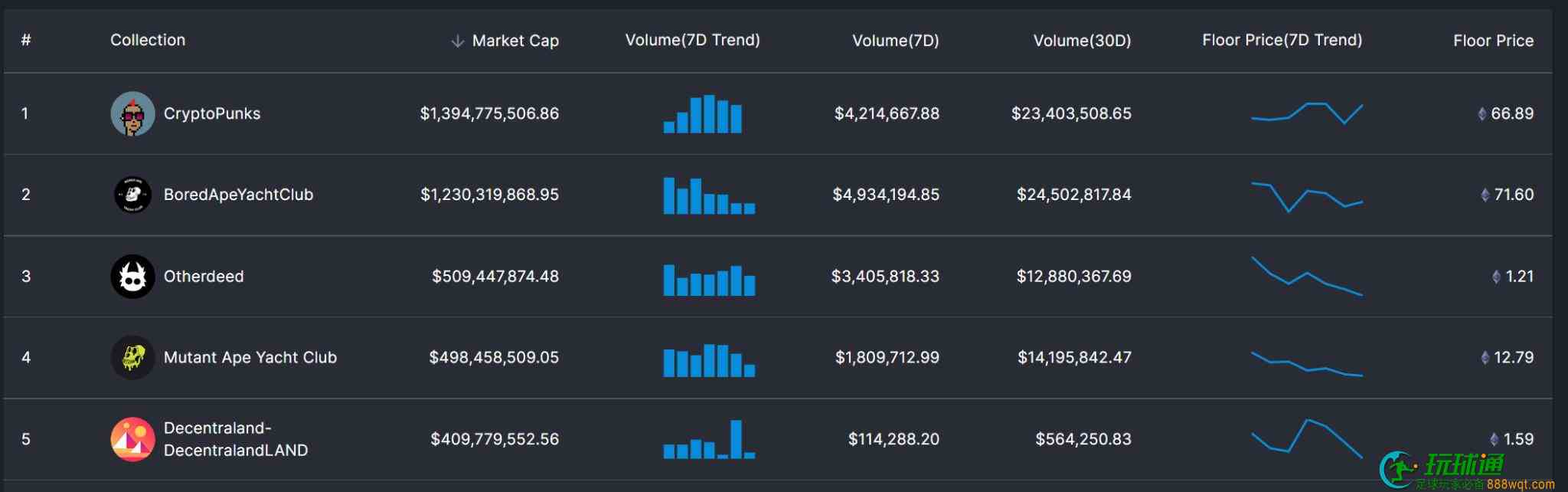Click market cap $509,447,874.48

click(495, 276)
